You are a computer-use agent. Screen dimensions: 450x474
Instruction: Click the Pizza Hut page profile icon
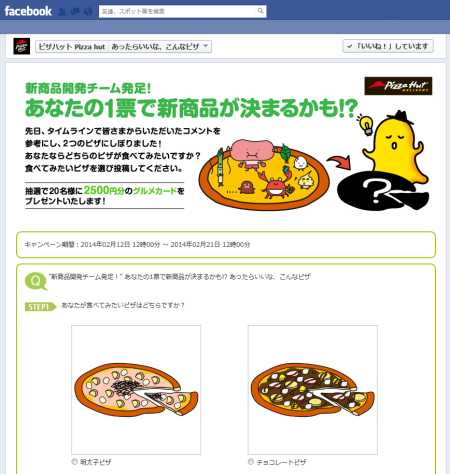tap(22, 46)
